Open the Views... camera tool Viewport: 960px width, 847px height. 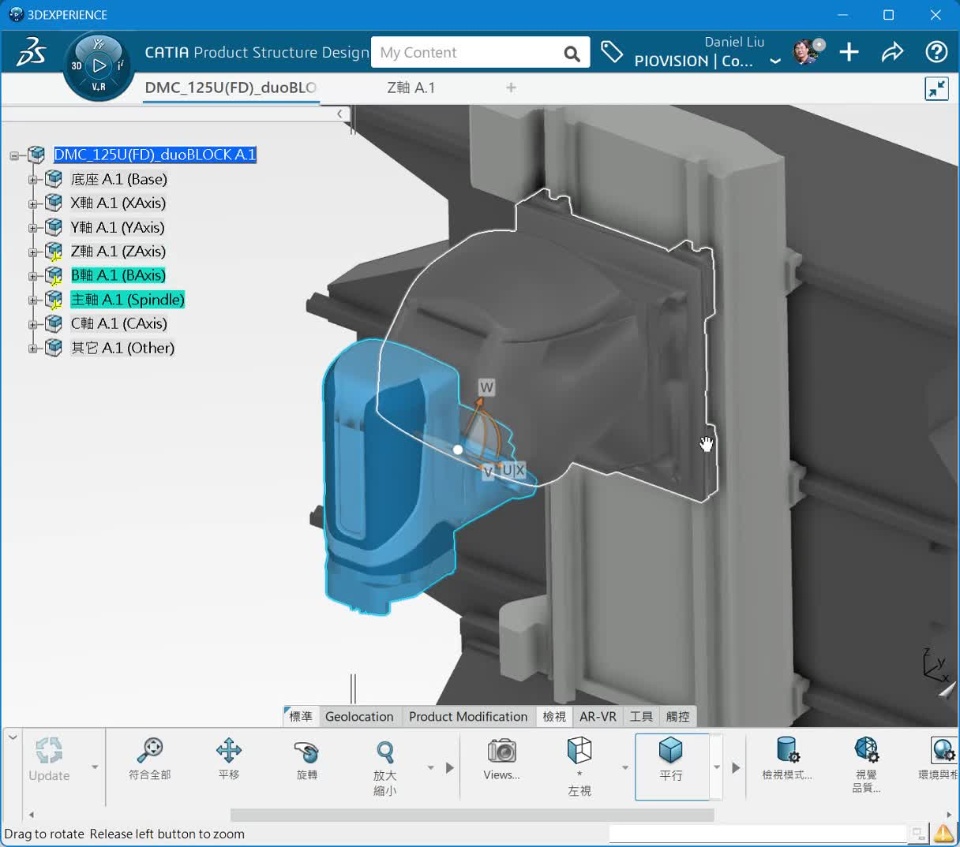[x=501, y=759]
